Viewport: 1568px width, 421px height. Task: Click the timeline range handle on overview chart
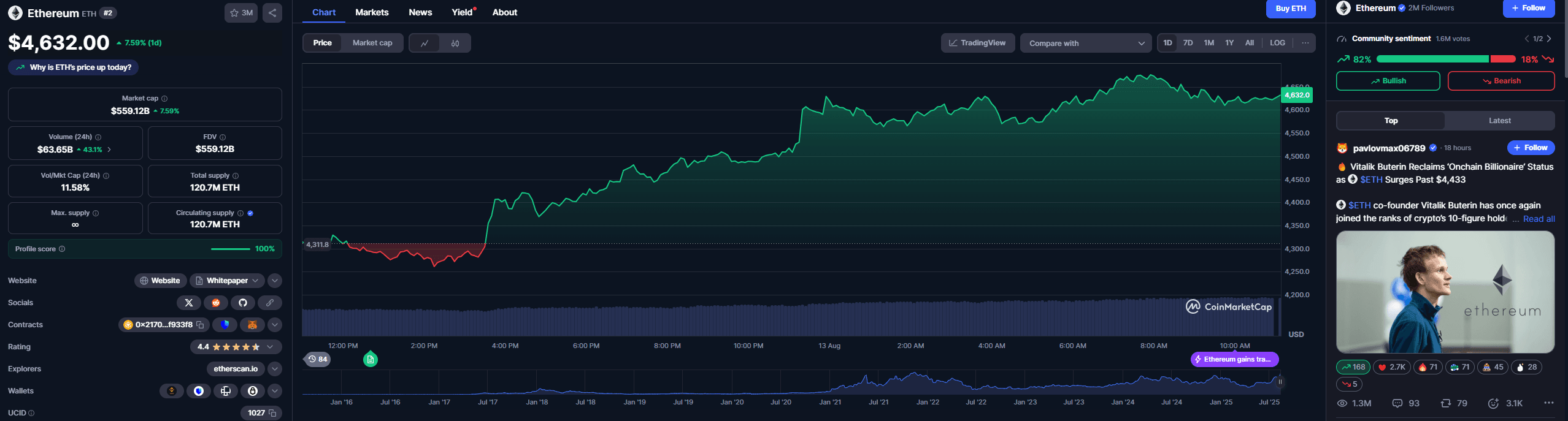coord(1280,382)
